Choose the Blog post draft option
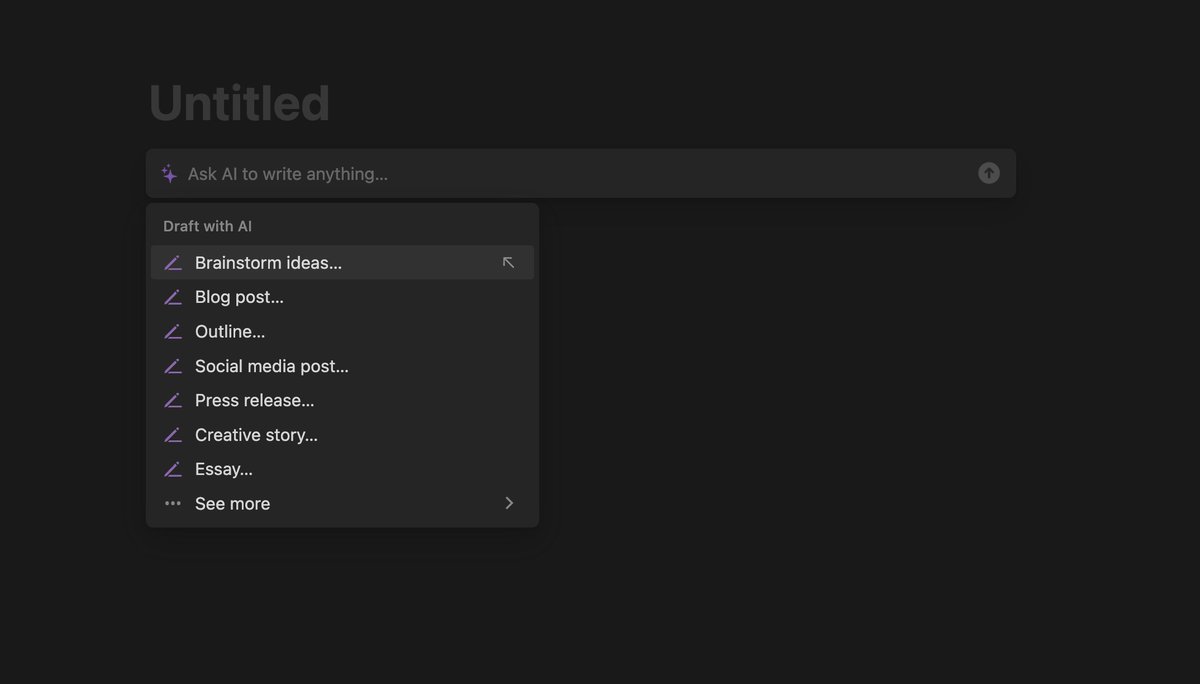The image size is (1200, 684). pos(239,297)
